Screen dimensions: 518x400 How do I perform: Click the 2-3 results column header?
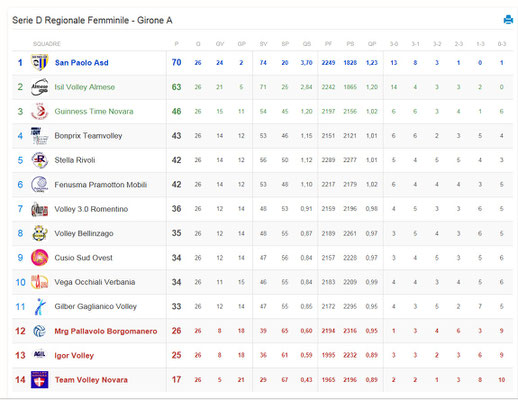tap(459, 44)
